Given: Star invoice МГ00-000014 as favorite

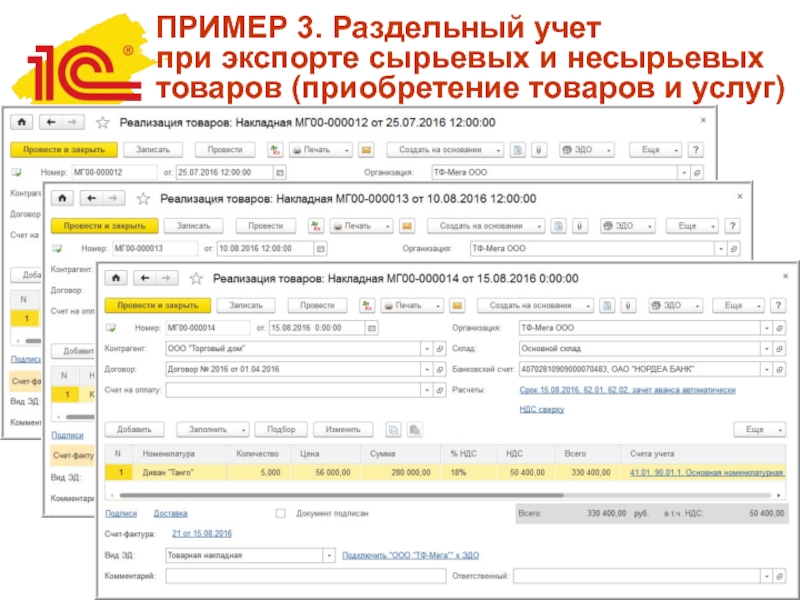Looking at the screenshot, I should pyautogui.click(x=196, y=278).
